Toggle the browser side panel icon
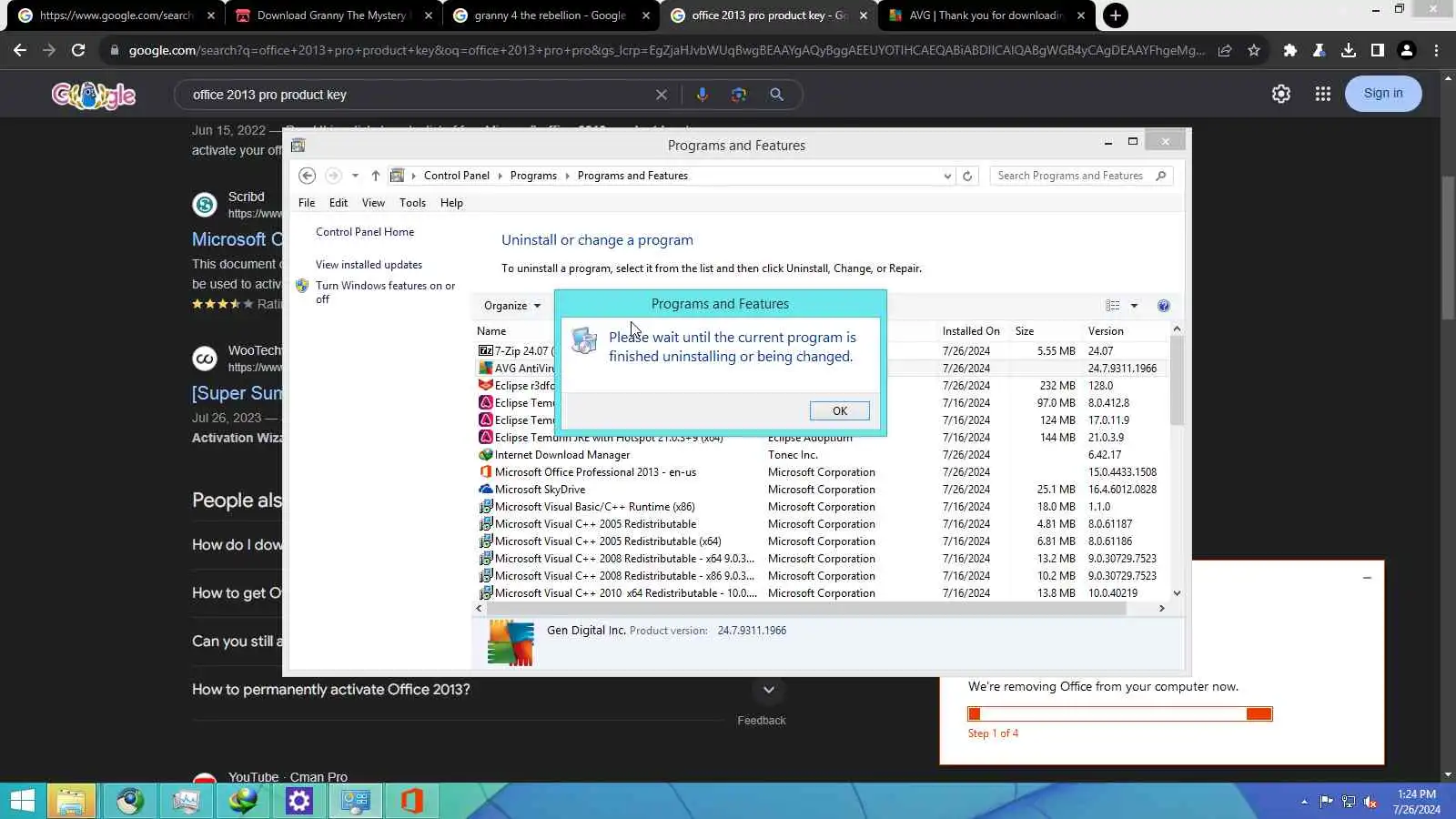 (1378, 50)
